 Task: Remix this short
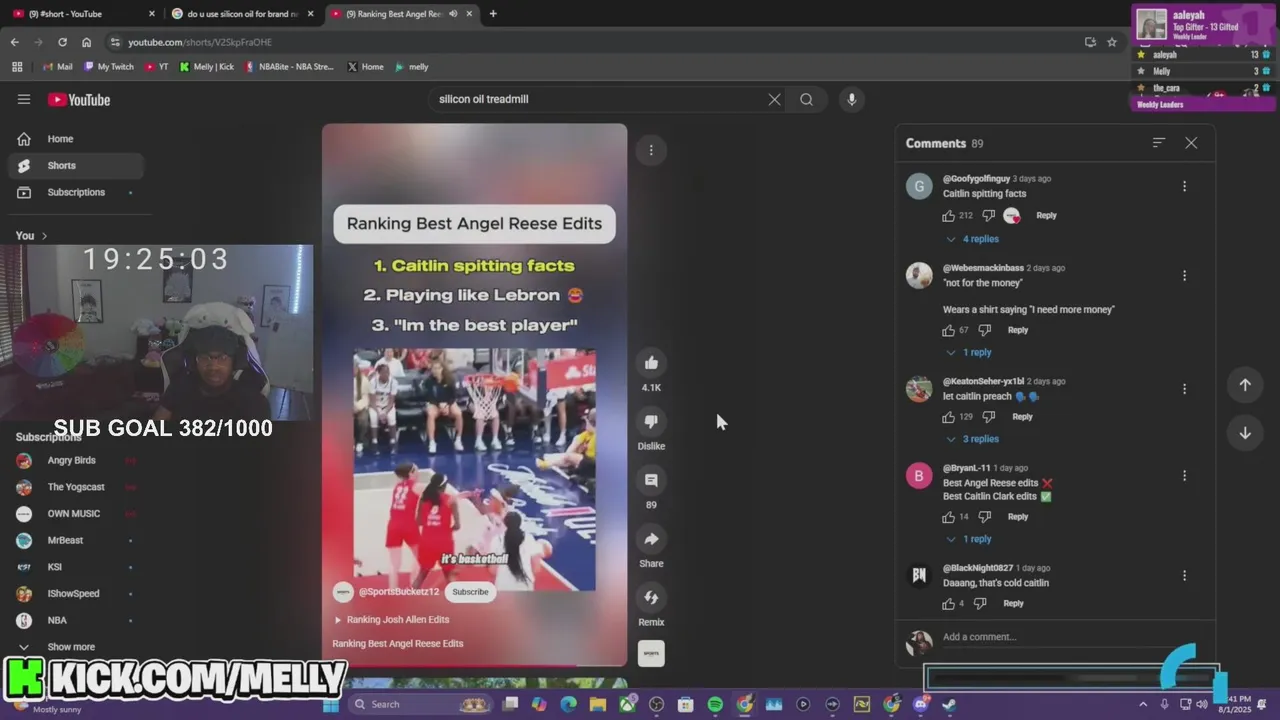tap(651, 598)
